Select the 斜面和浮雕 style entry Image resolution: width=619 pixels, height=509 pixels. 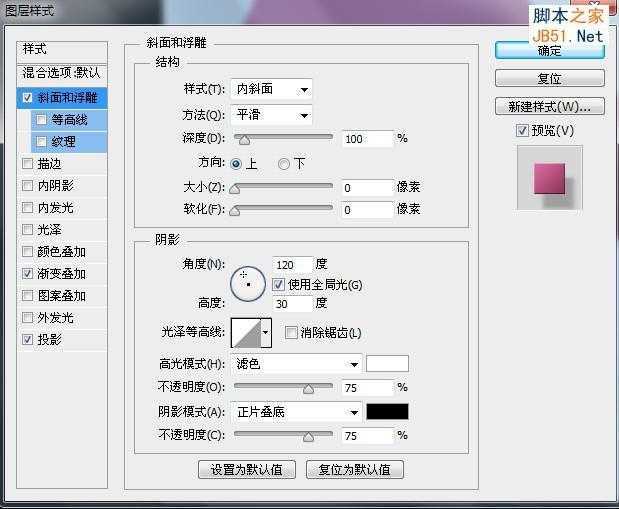point(62,98)
